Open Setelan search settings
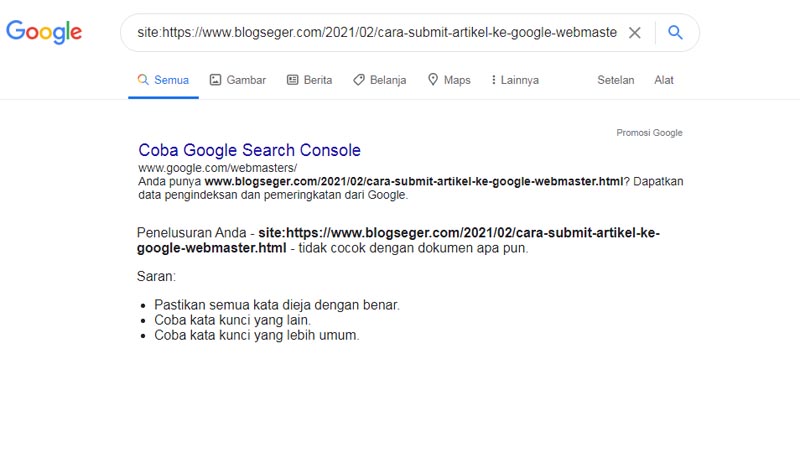Screen dimensions: 800x463 (x=616, y=80)
